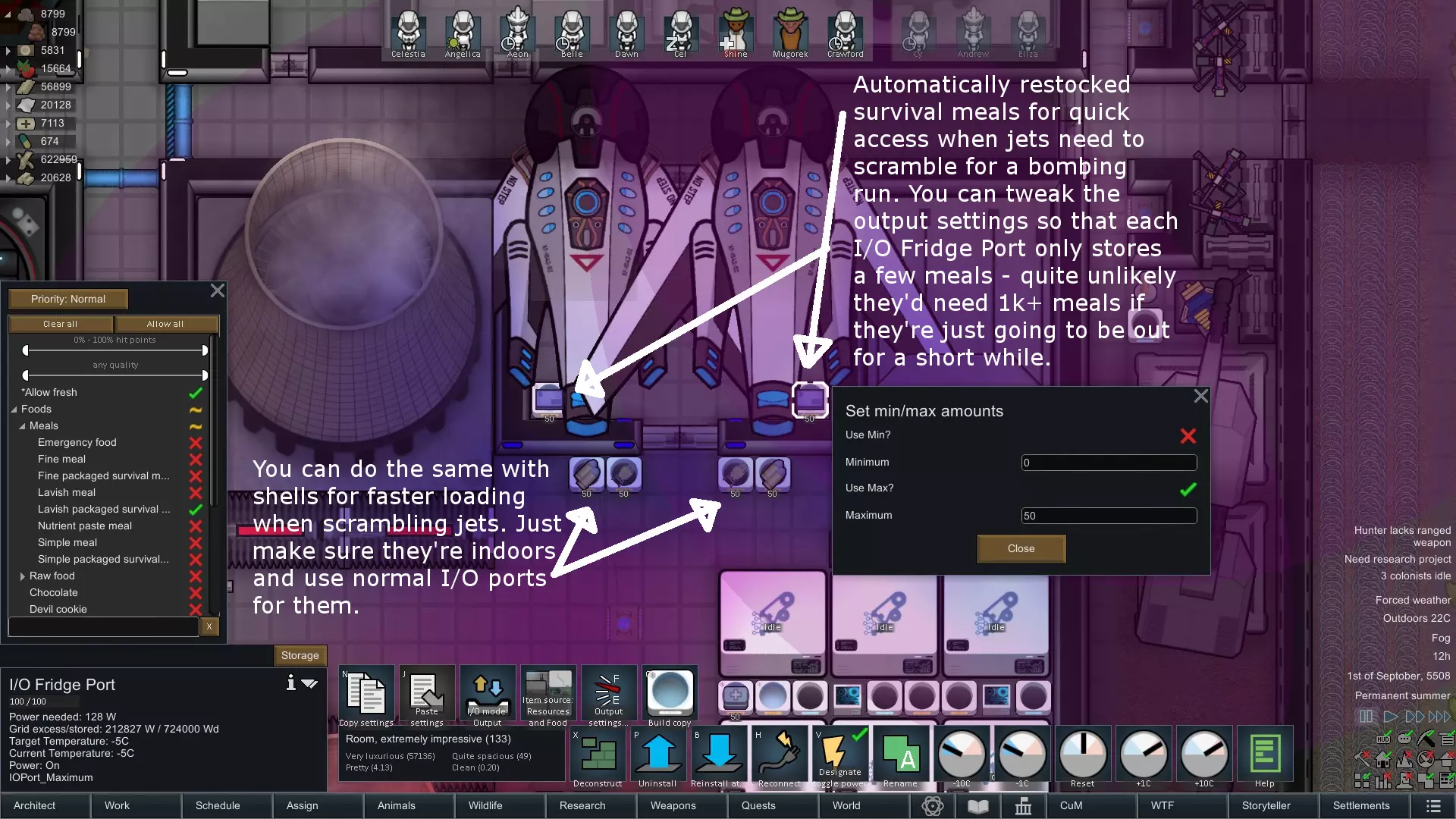Click the Clear all filter button
The image size is (1456, 819).
61,324
